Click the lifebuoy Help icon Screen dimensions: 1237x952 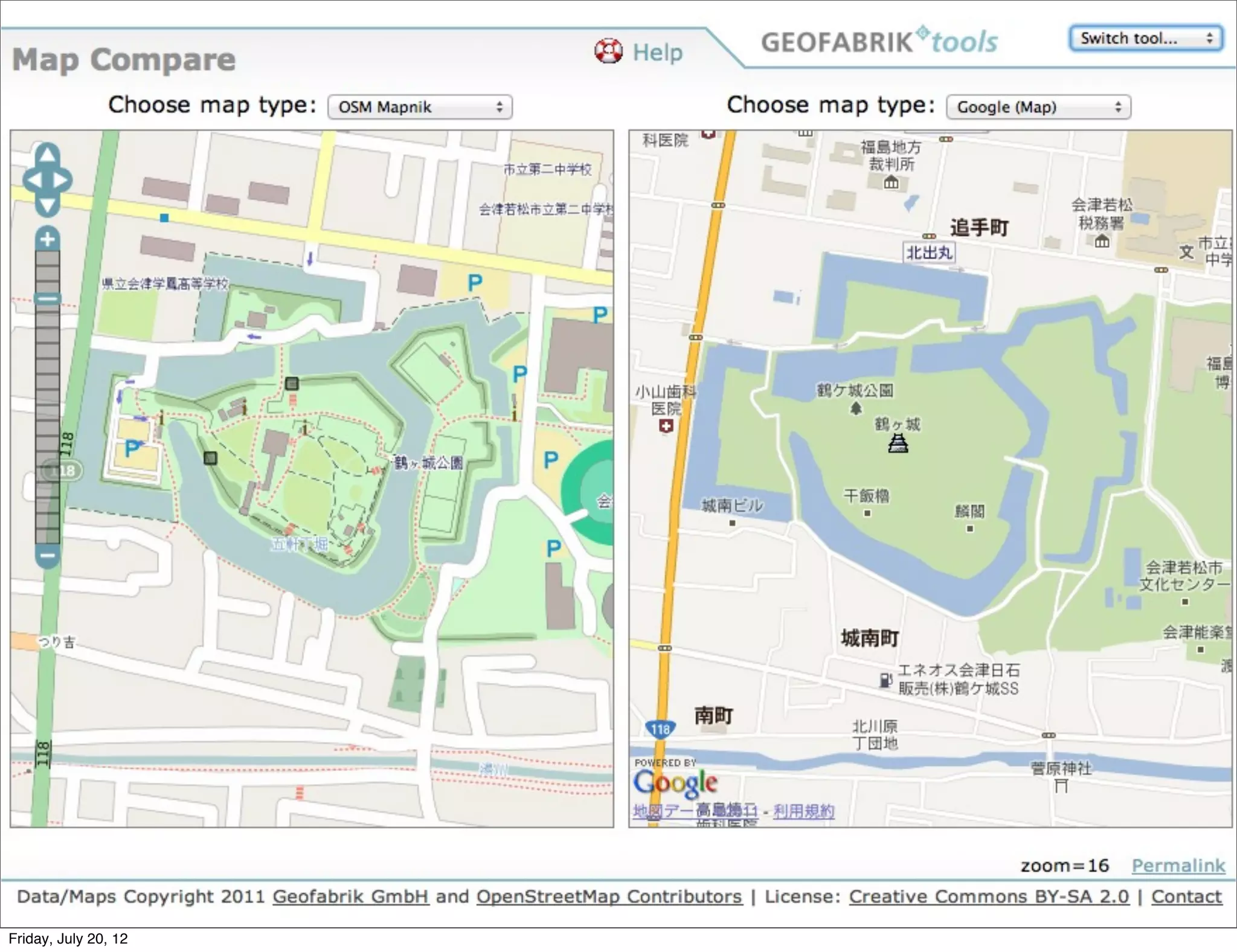tap(608, 51)
